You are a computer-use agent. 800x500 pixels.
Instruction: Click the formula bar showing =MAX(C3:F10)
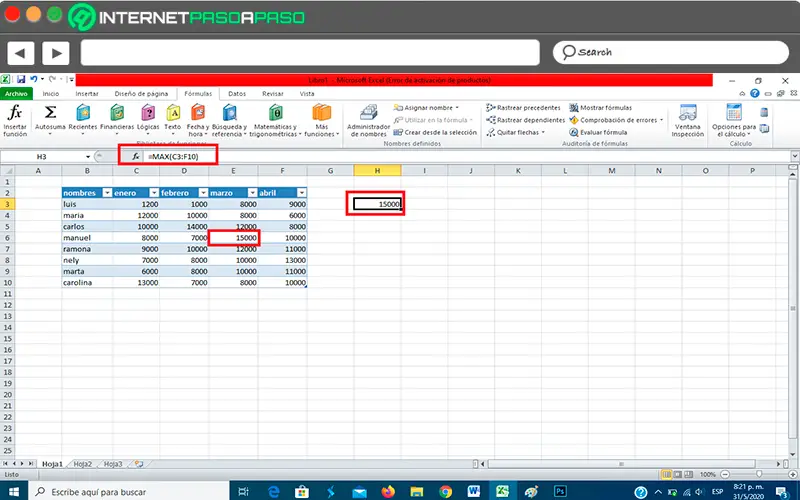pyautogui.click(x=467, y=157)
